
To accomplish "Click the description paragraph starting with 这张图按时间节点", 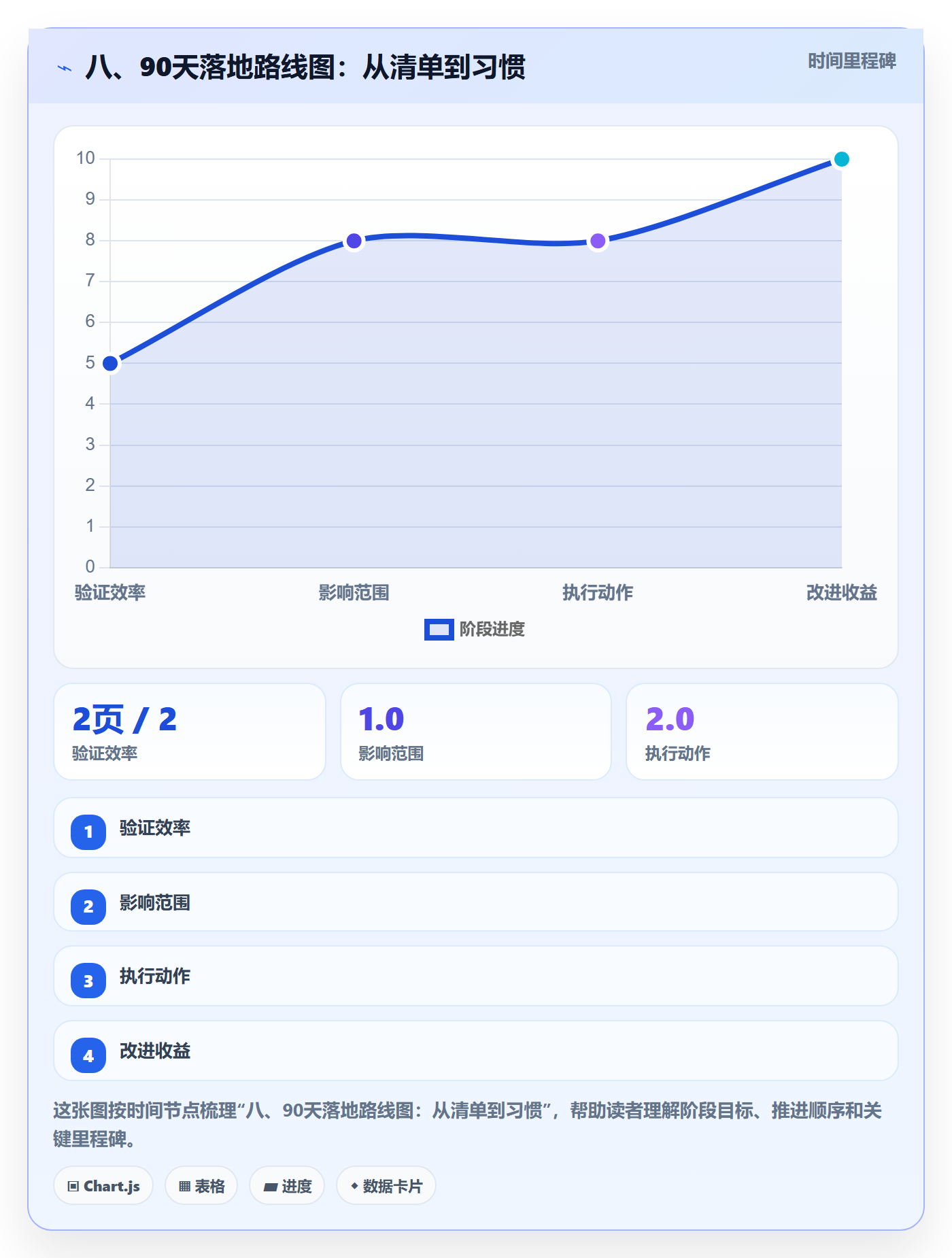I will [x=468, y=1125].
